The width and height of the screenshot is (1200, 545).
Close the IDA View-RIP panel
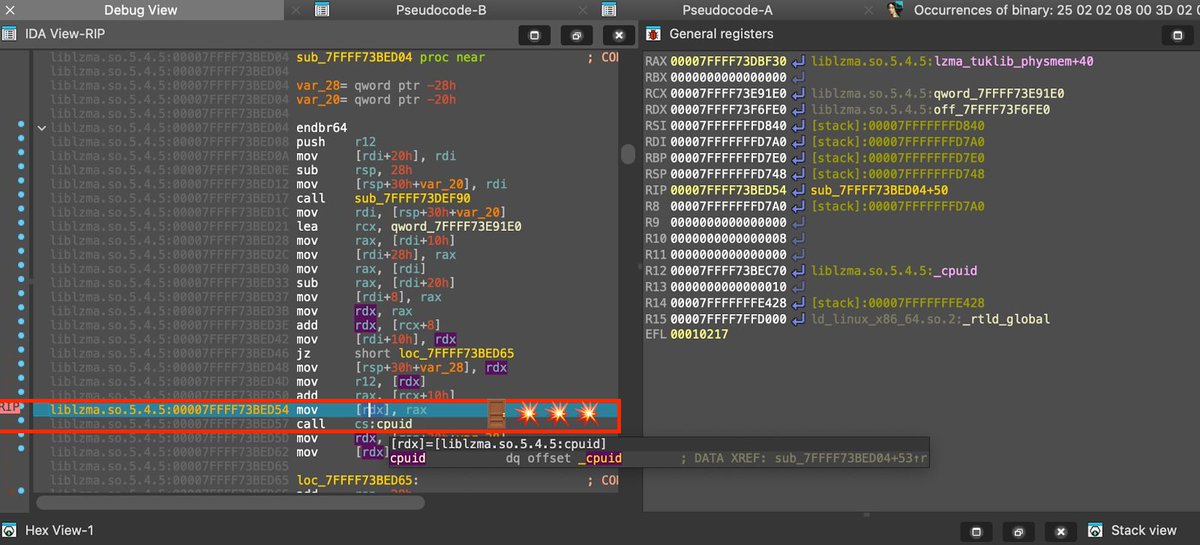620,34
